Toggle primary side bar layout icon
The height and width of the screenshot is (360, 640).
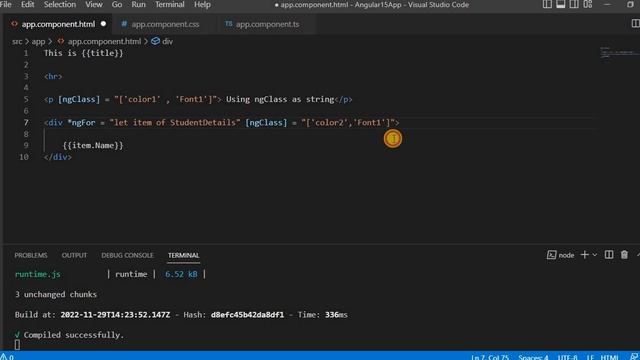tap(547, 4)
